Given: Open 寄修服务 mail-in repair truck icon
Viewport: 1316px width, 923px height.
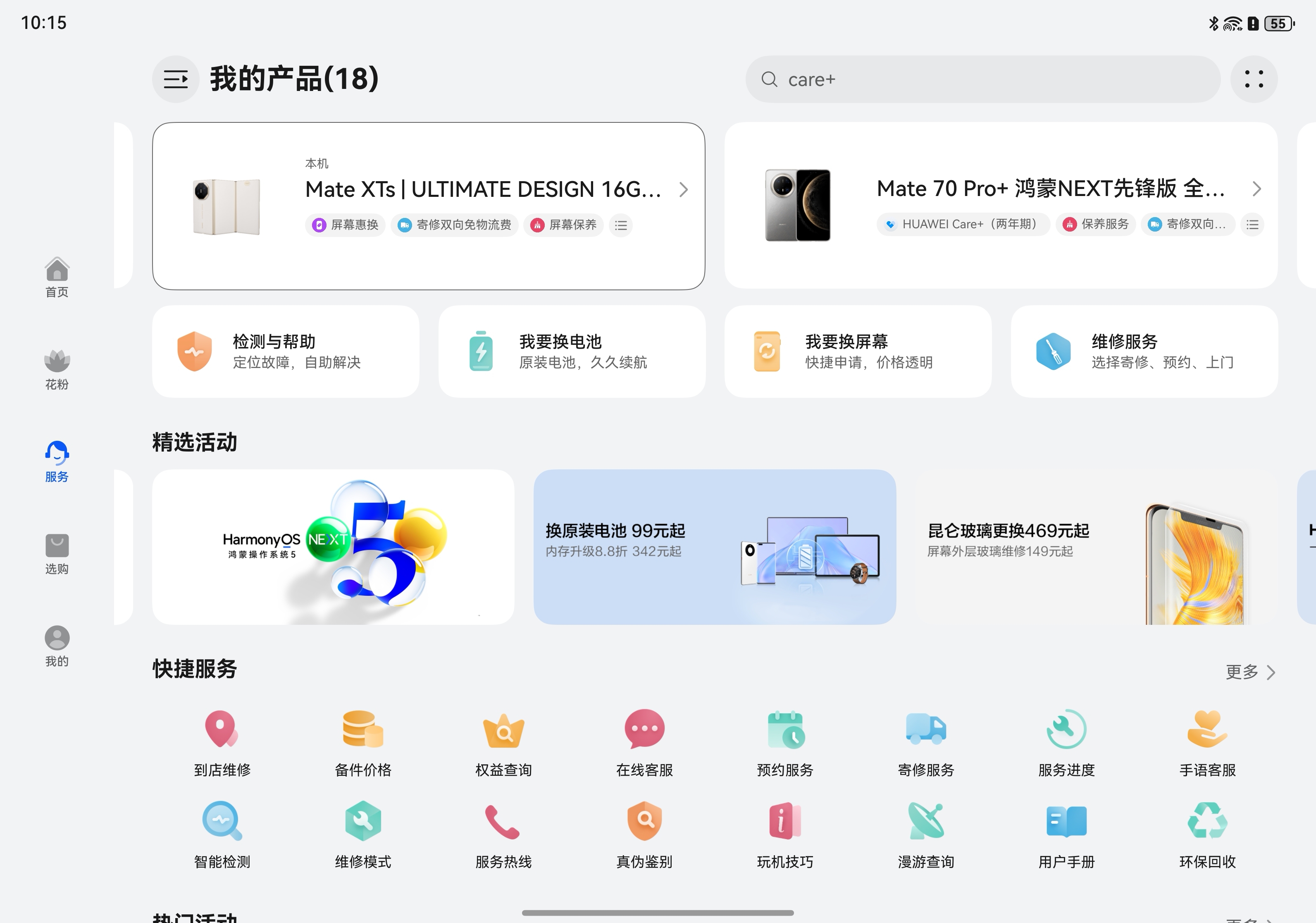Looking at the screenshot, I should (x=926, y=729).
